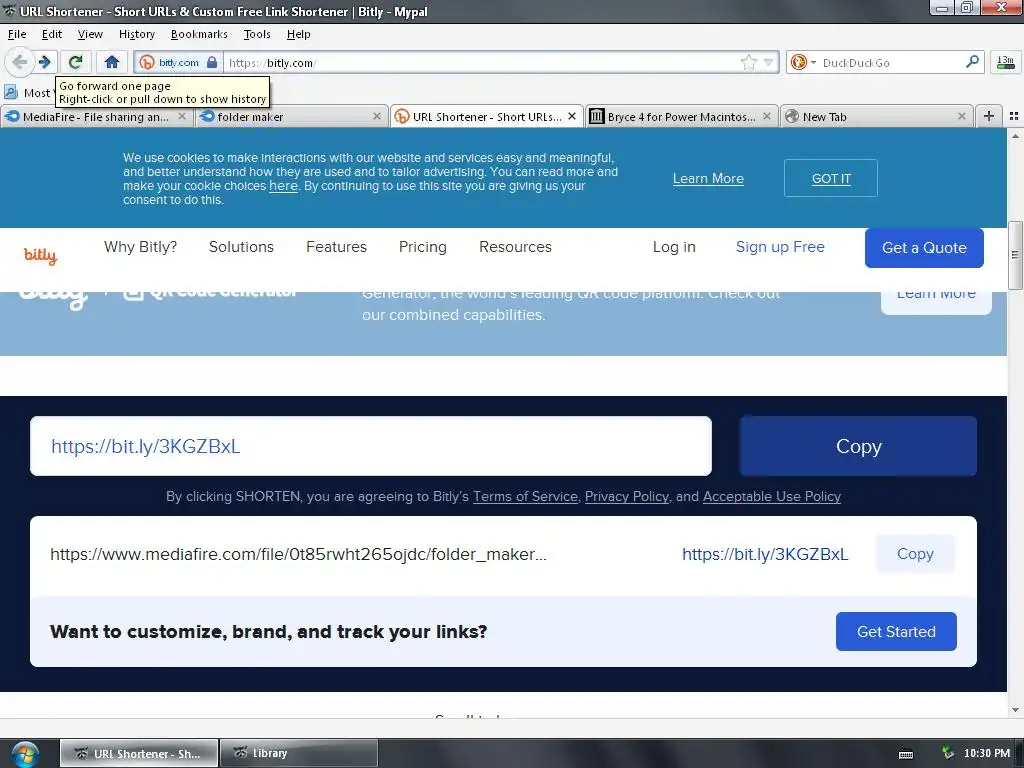Open the URL history dropdown arrow
The width and height of the screenshot is (1024, 768).
click(x=769, y=63)
